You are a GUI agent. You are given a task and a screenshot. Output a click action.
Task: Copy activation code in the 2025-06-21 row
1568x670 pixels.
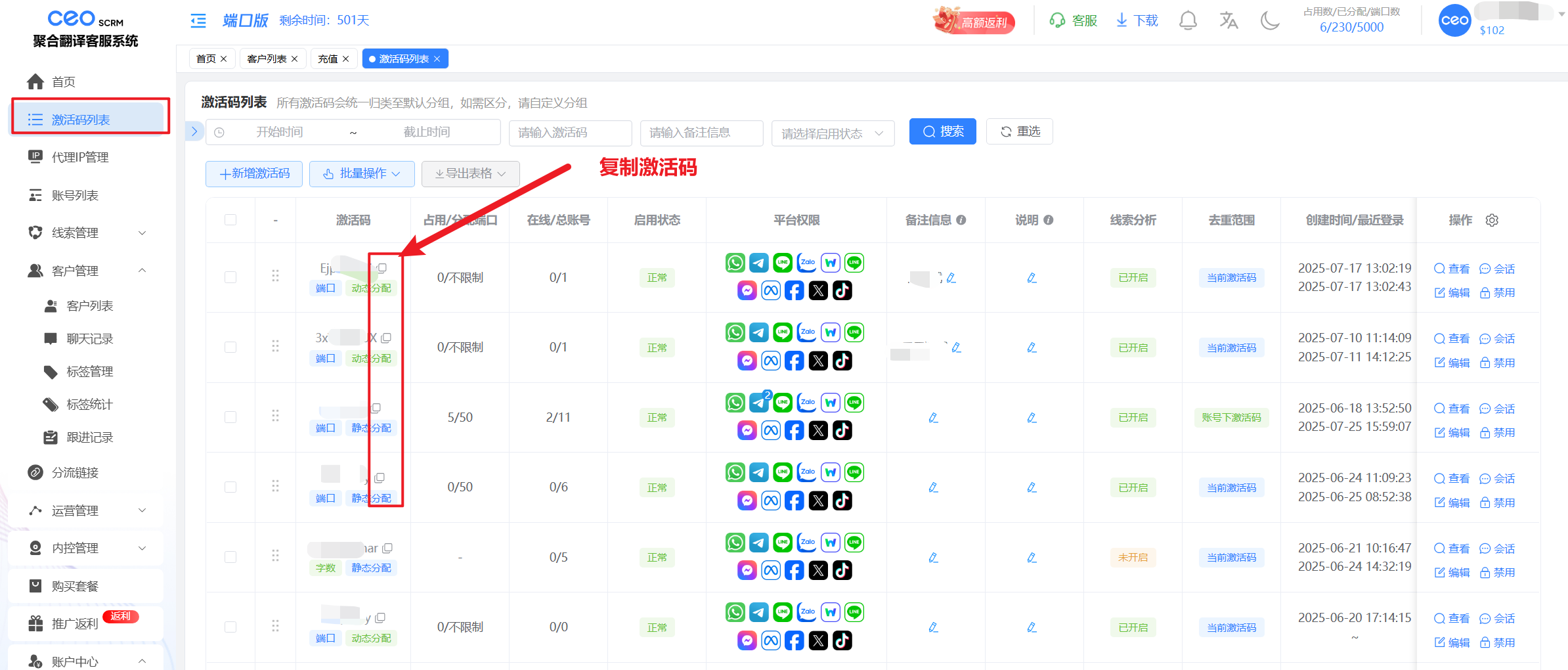387,548
